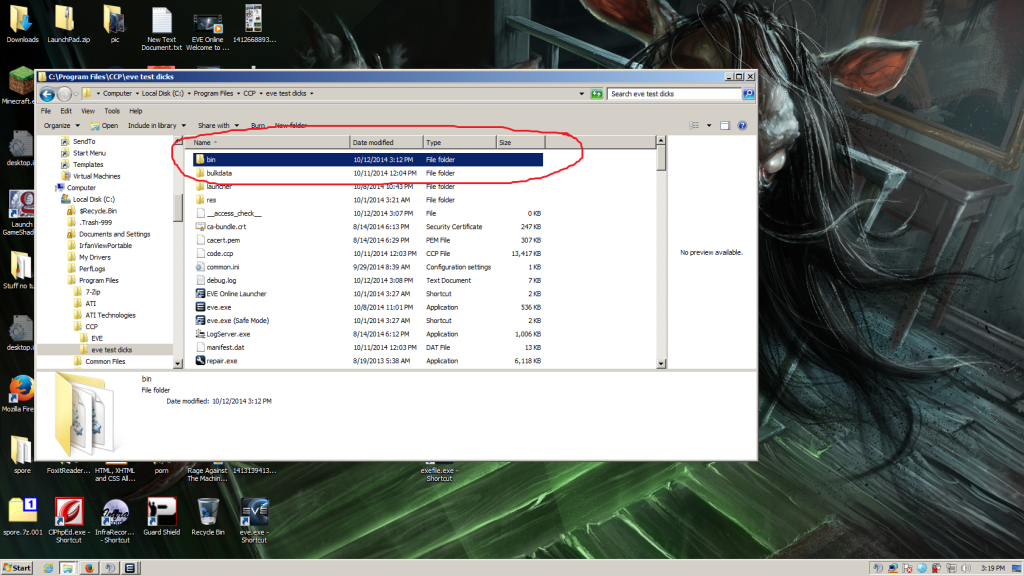Select the spore.7z.001 desktop icon
This screenshot has width=1024, height=576.
pos(22,516)
